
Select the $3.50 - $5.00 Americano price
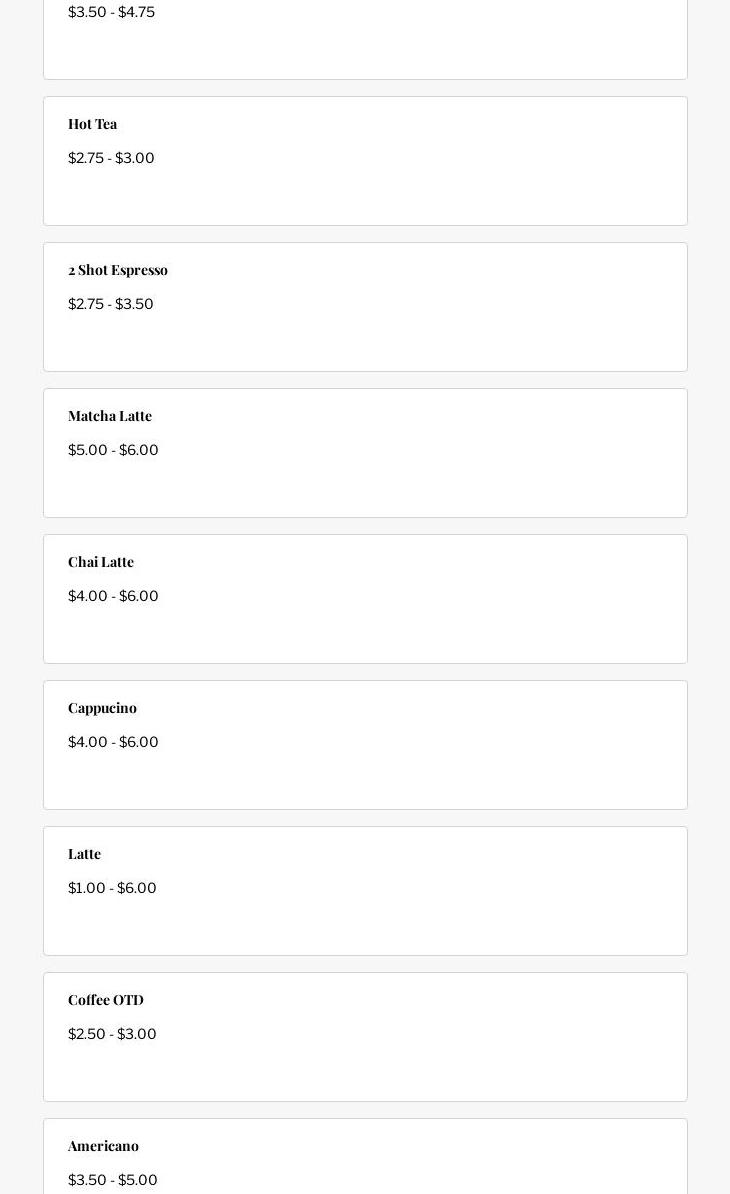pyautogui.click(x=113, y=1180)
